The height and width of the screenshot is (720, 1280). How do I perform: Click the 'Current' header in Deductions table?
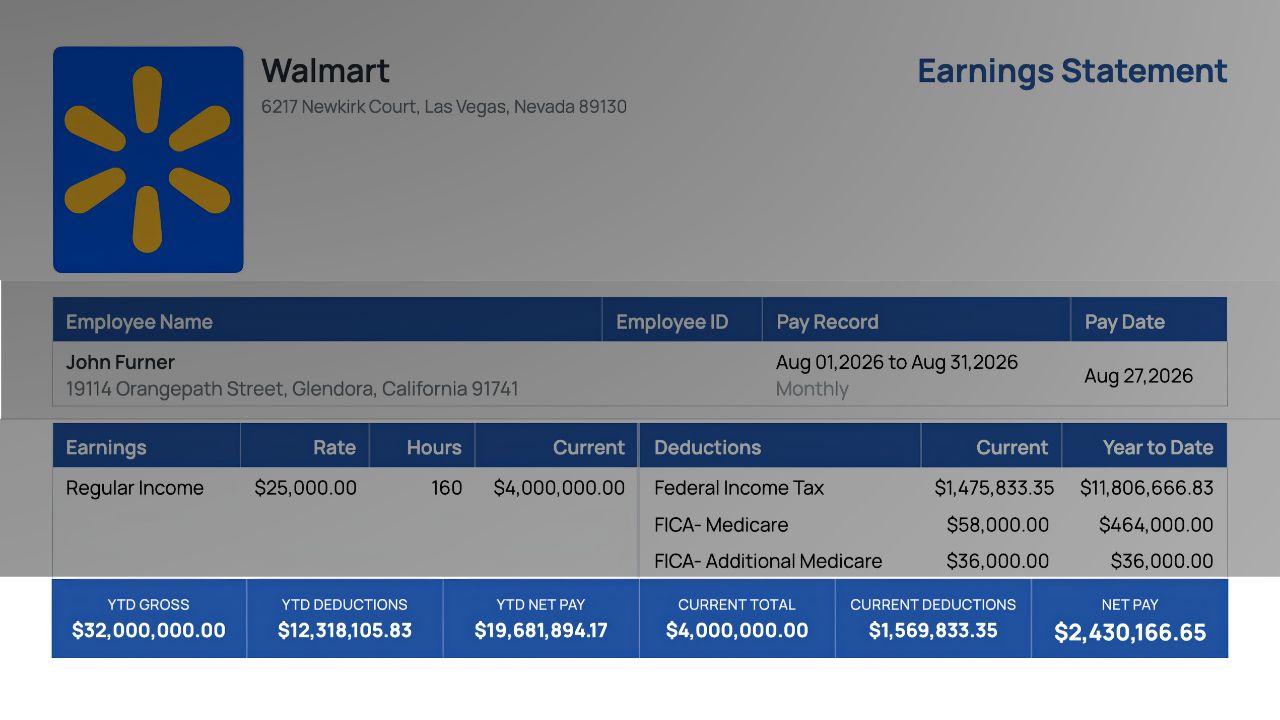point(1012,447)
